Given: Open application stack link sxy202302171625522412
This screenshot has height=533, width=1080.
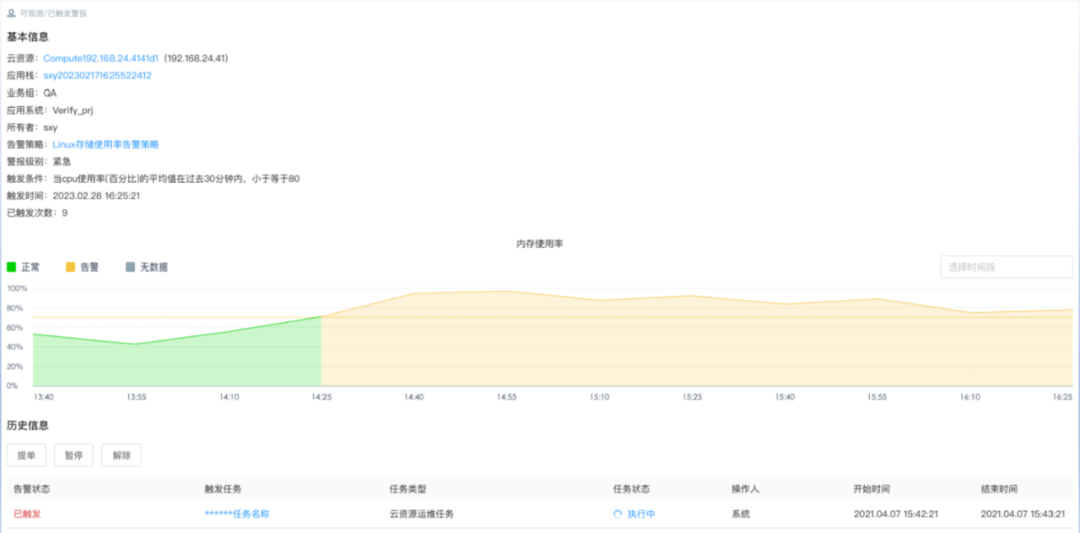Looking at the screenshot, I should 97,76.
